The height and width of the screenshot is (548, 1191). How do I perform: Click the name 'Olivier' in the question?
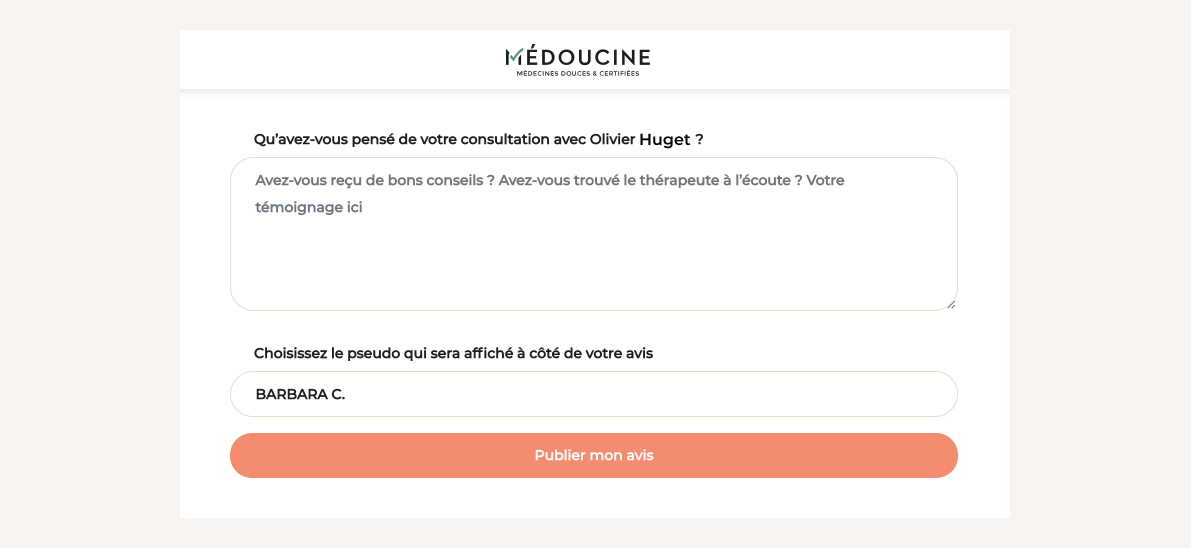click(612, 139)
